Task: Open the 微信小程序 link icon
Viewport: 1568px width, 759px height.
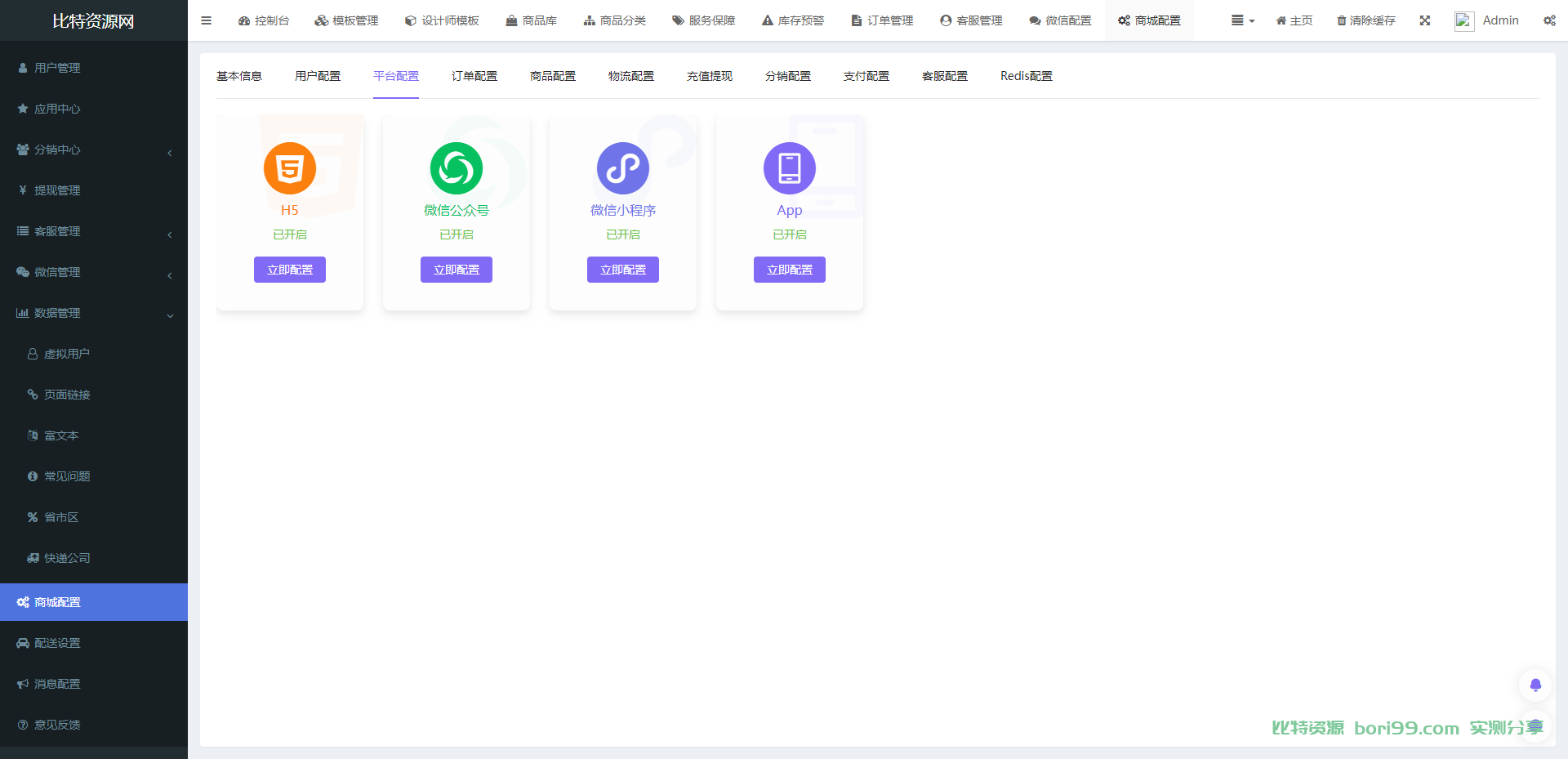Action: (x=623, y=168)
